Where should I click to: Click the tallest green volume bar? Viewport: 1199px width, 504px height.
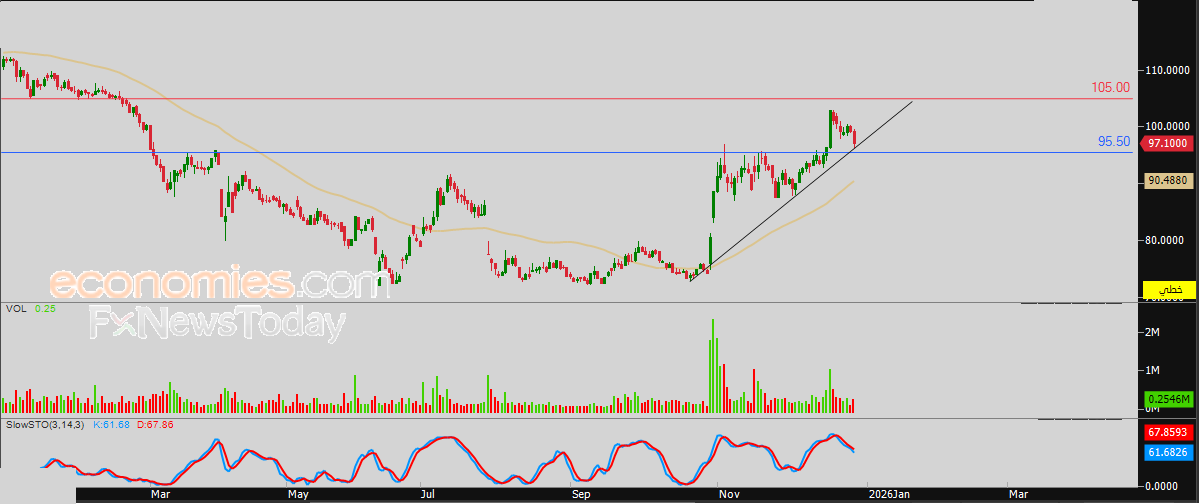[713, 366]
